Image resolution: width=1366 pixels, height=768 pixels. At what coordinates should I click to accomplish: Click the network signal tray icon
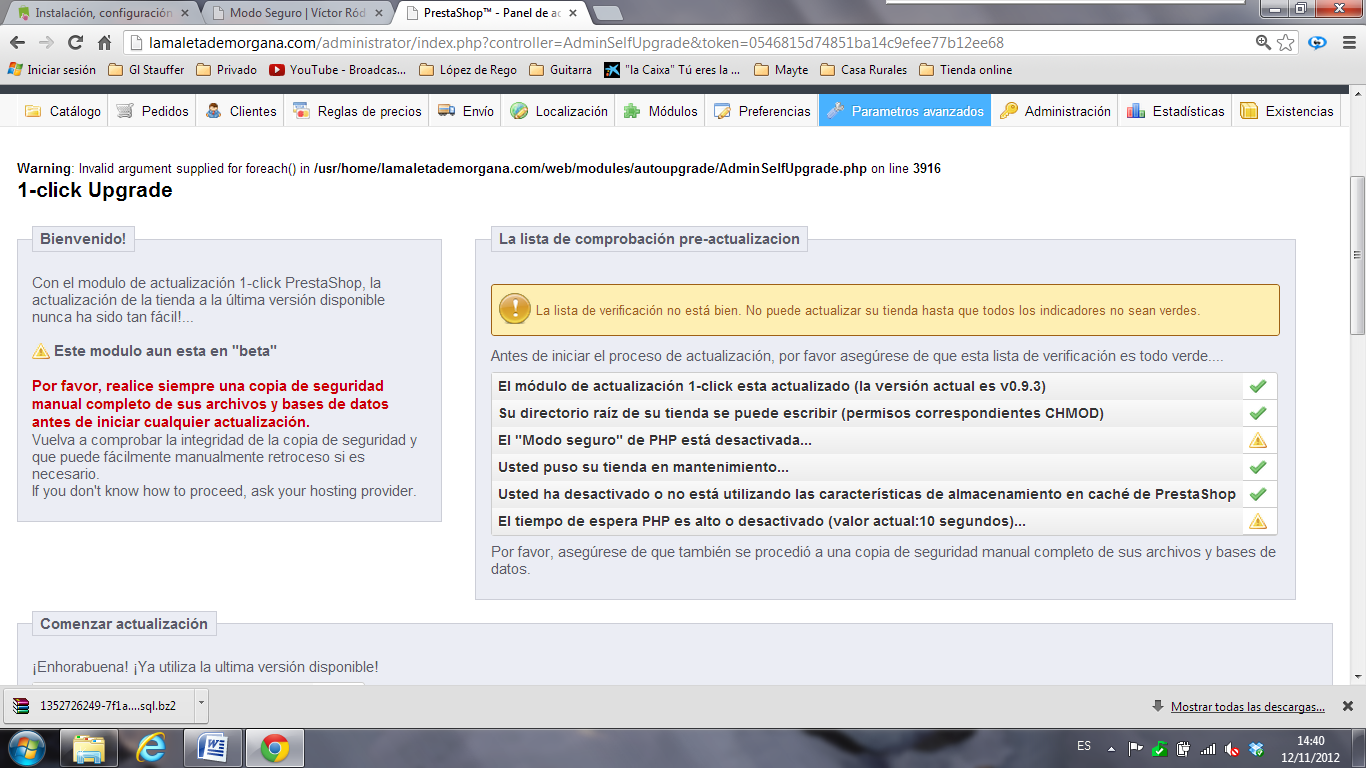coord(1208,748)
